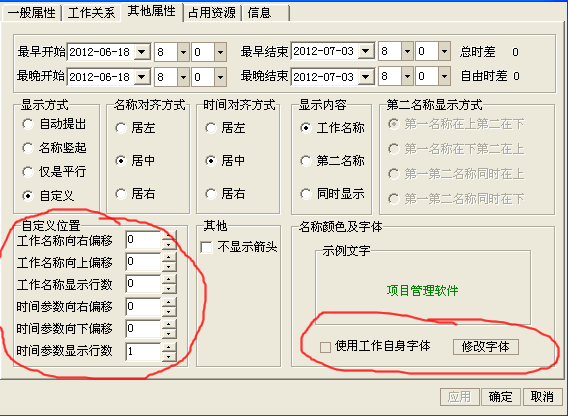Open the 最早开始 date dropdown

[142, 52]
